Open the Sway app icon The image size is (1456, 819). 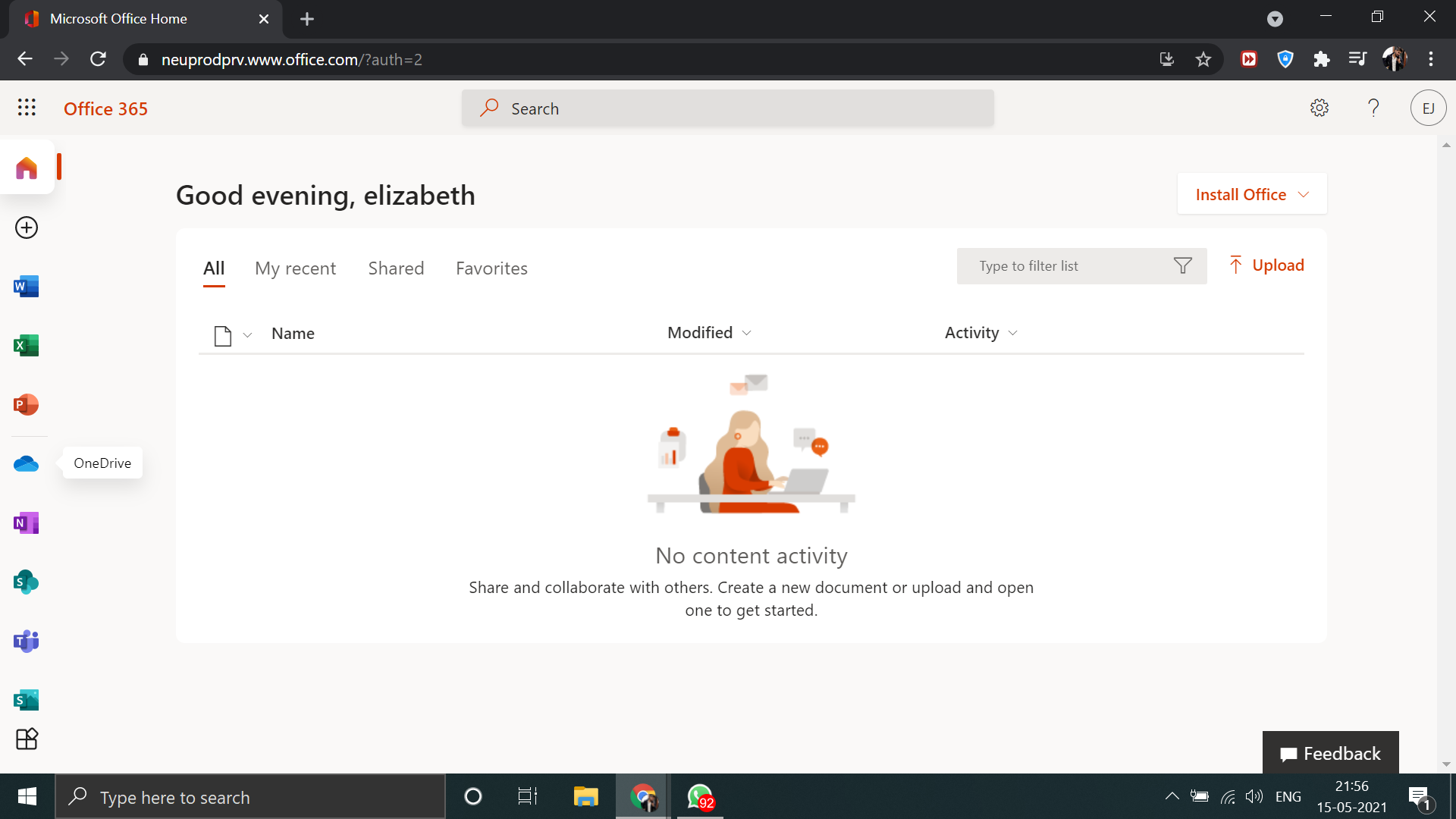coord(27,700)
